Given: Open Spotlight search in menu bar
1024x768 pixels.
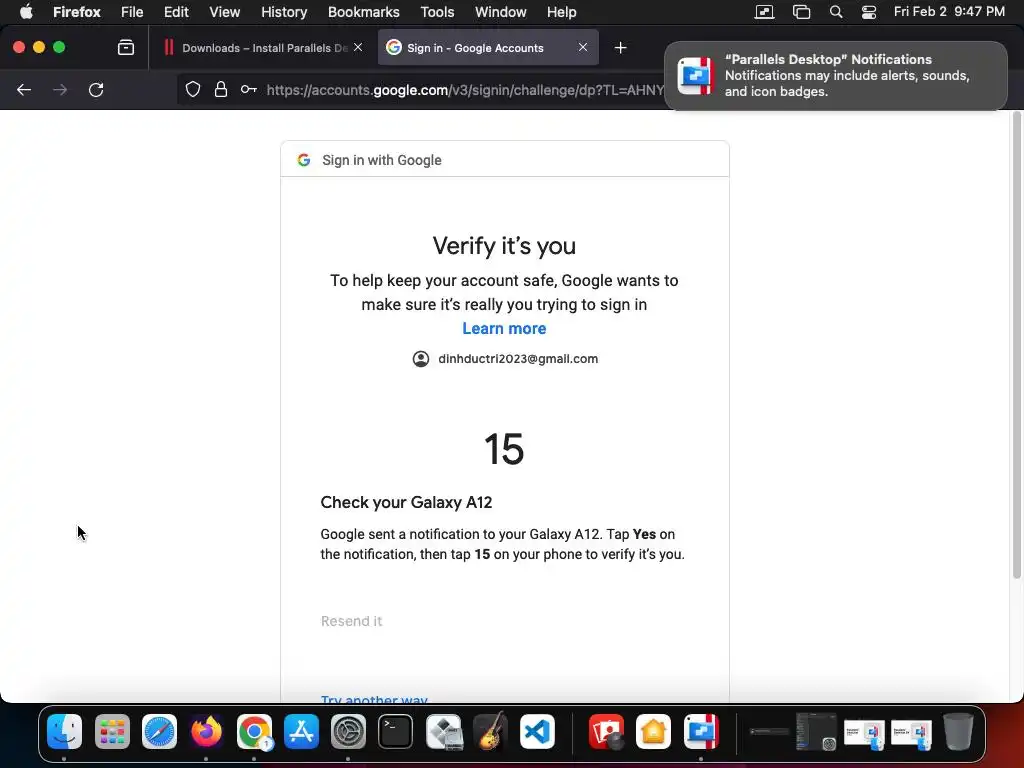Looking at the screenshot, I should pos(835,12).
